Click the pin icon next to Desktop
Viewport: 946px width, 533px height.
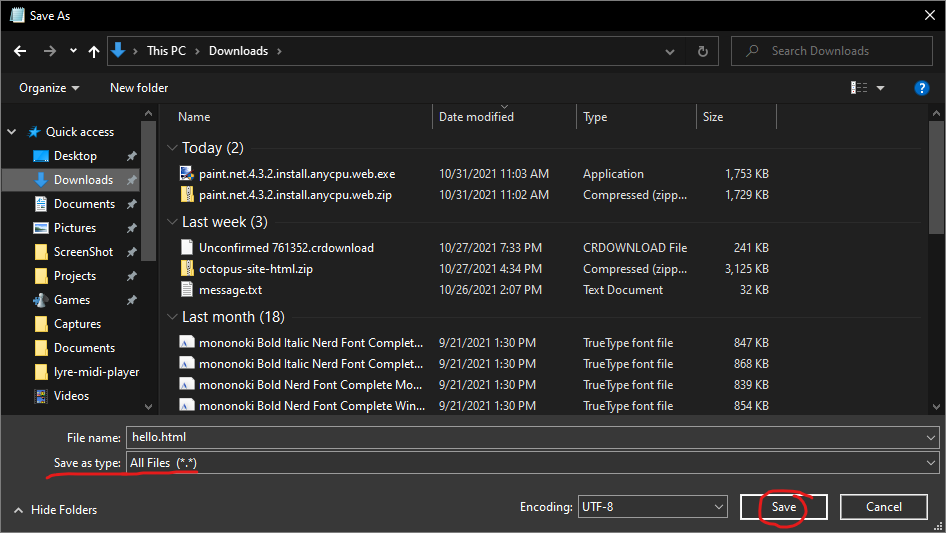click(x=132, y=156)
